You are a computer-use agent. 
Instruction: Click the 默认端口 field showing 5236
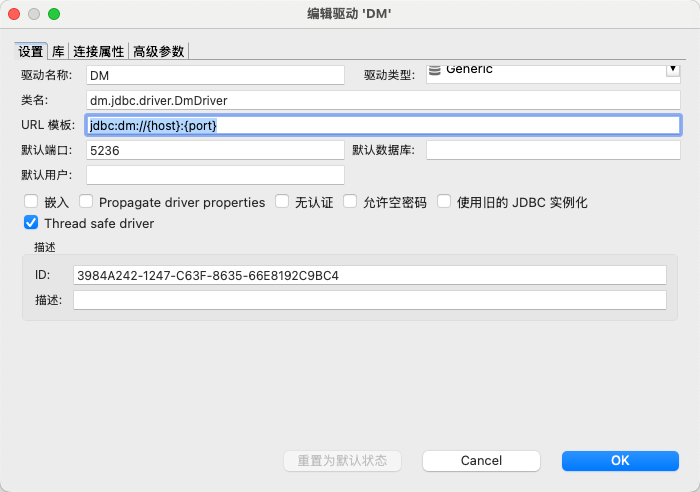click(x=215, y=150)
